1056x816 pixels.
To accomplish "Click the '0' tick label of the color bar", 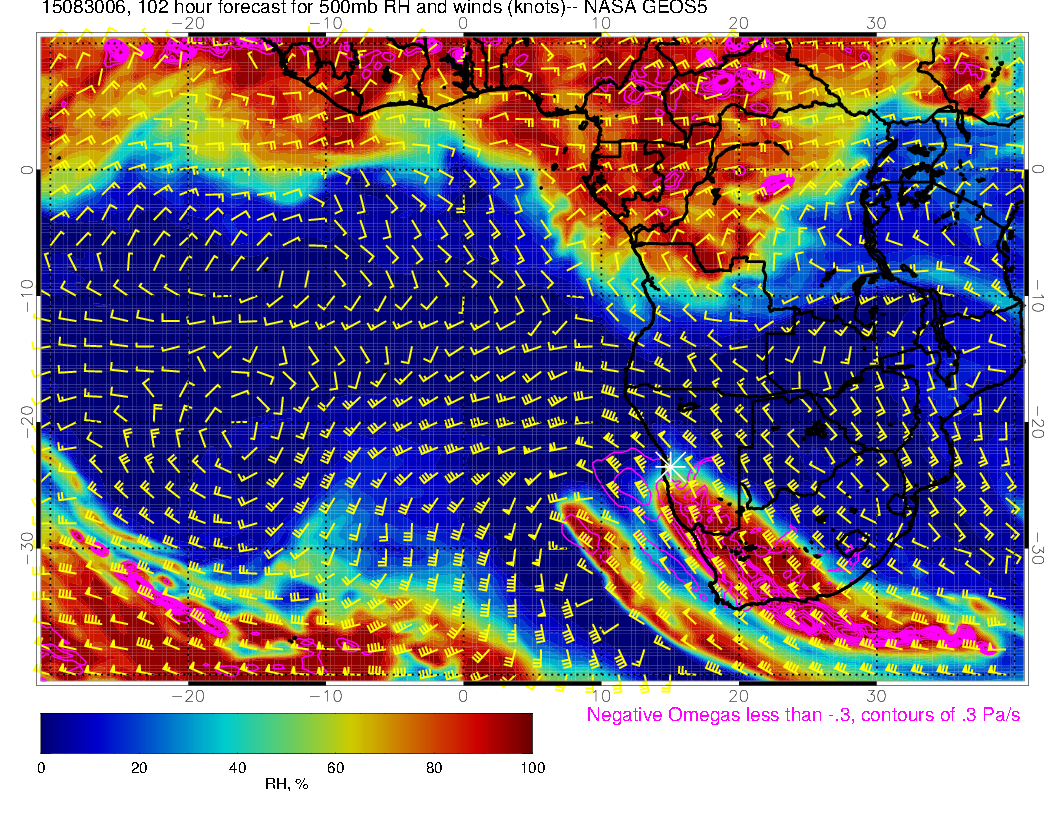I will 41,768.
